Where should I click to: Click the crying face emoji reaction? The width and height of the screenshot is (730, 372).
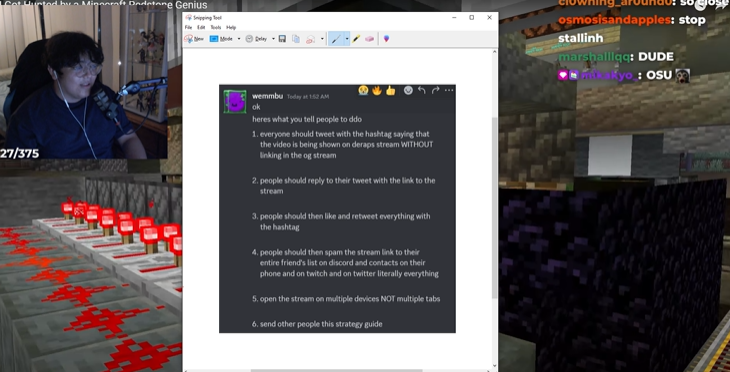point(363,90)
